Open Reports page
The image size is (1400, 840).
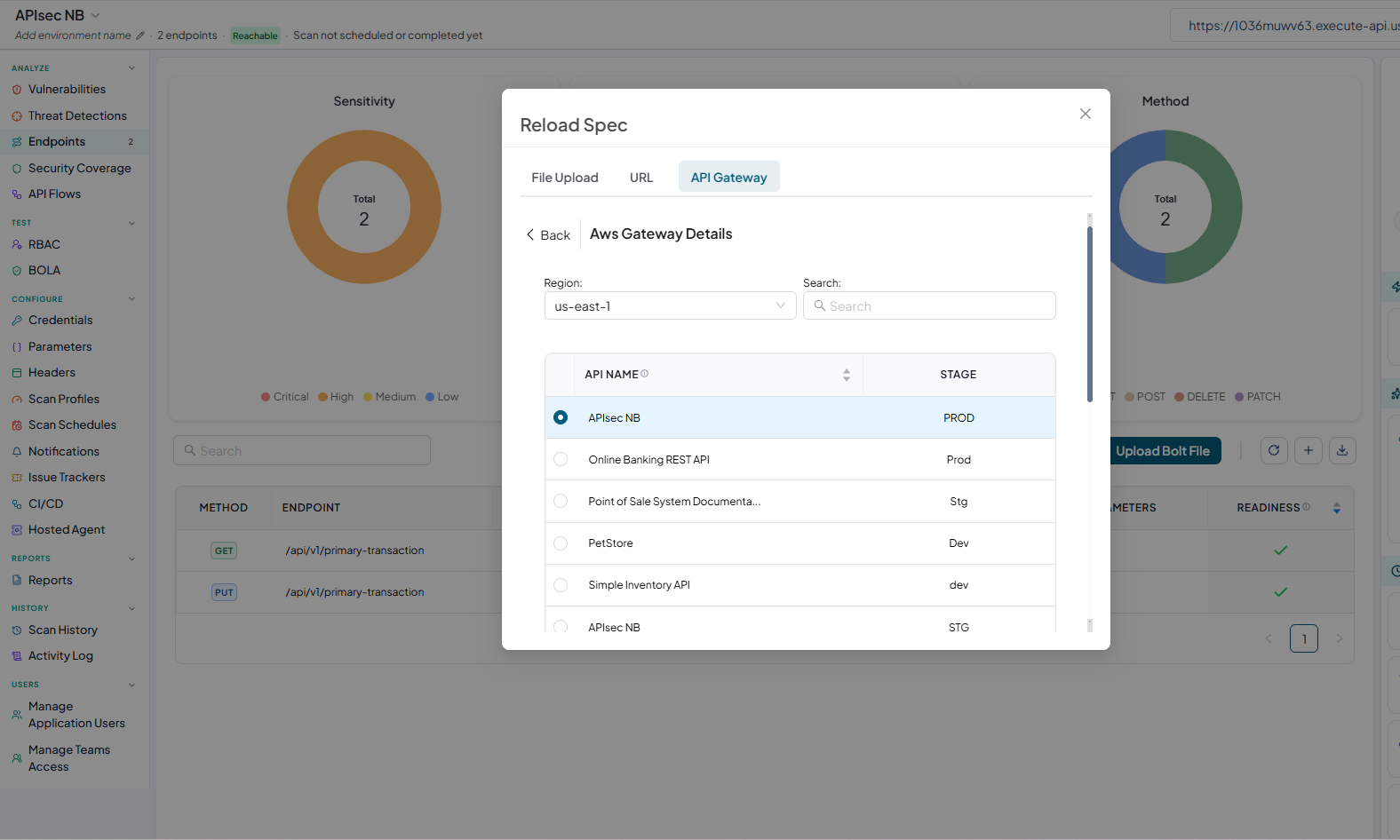50,580
